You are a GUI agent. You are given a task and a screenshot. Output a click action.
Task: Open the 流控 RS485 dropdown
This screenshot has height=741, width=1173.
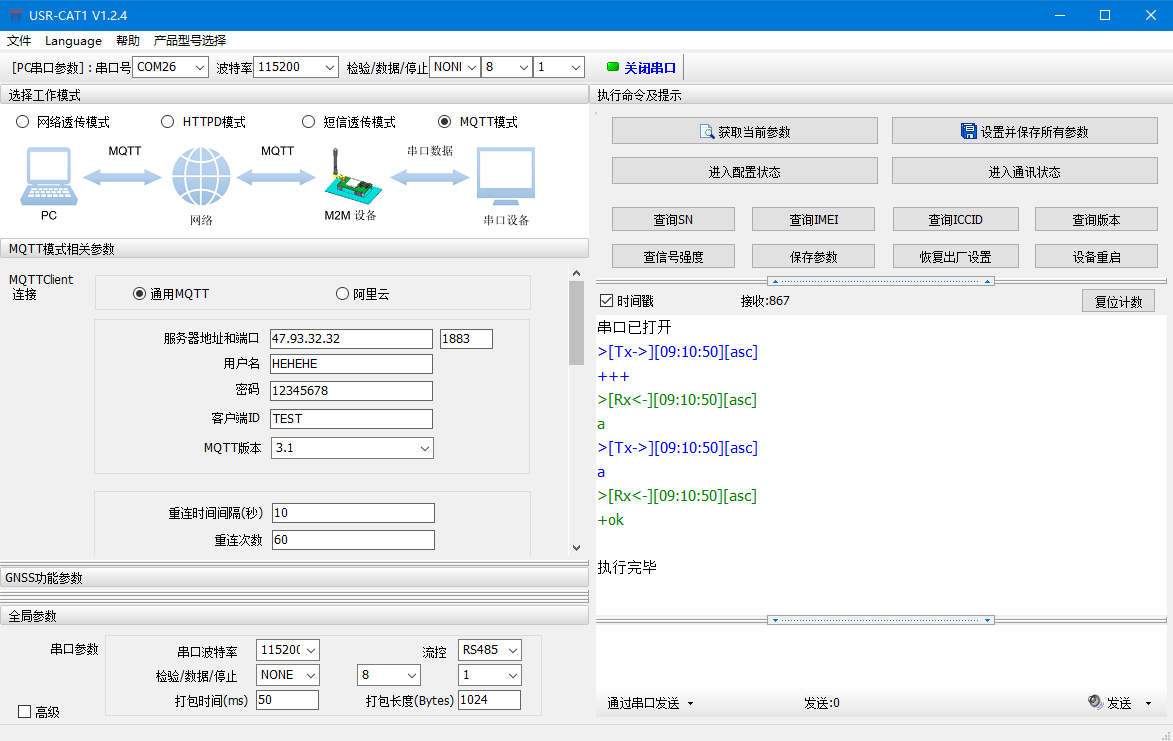point(512,650)
